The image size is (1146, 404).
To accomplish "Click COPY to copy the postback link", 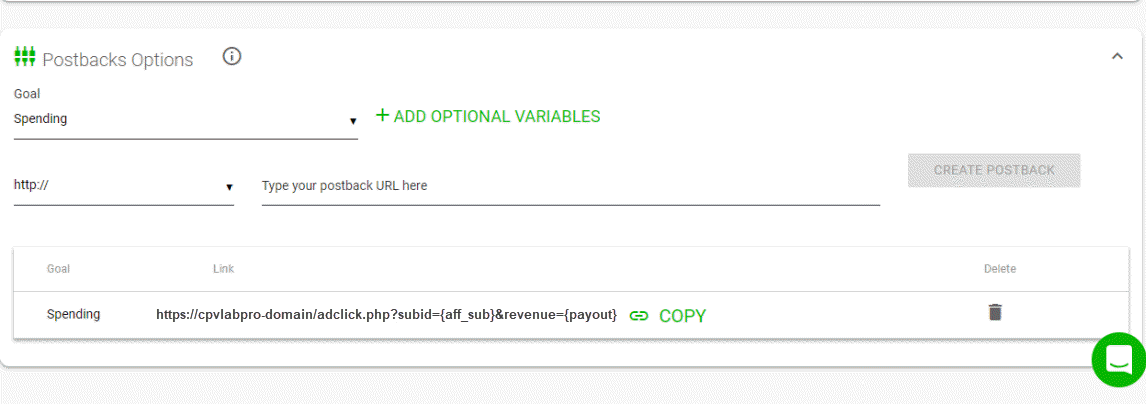I will (x=683, y=316).
